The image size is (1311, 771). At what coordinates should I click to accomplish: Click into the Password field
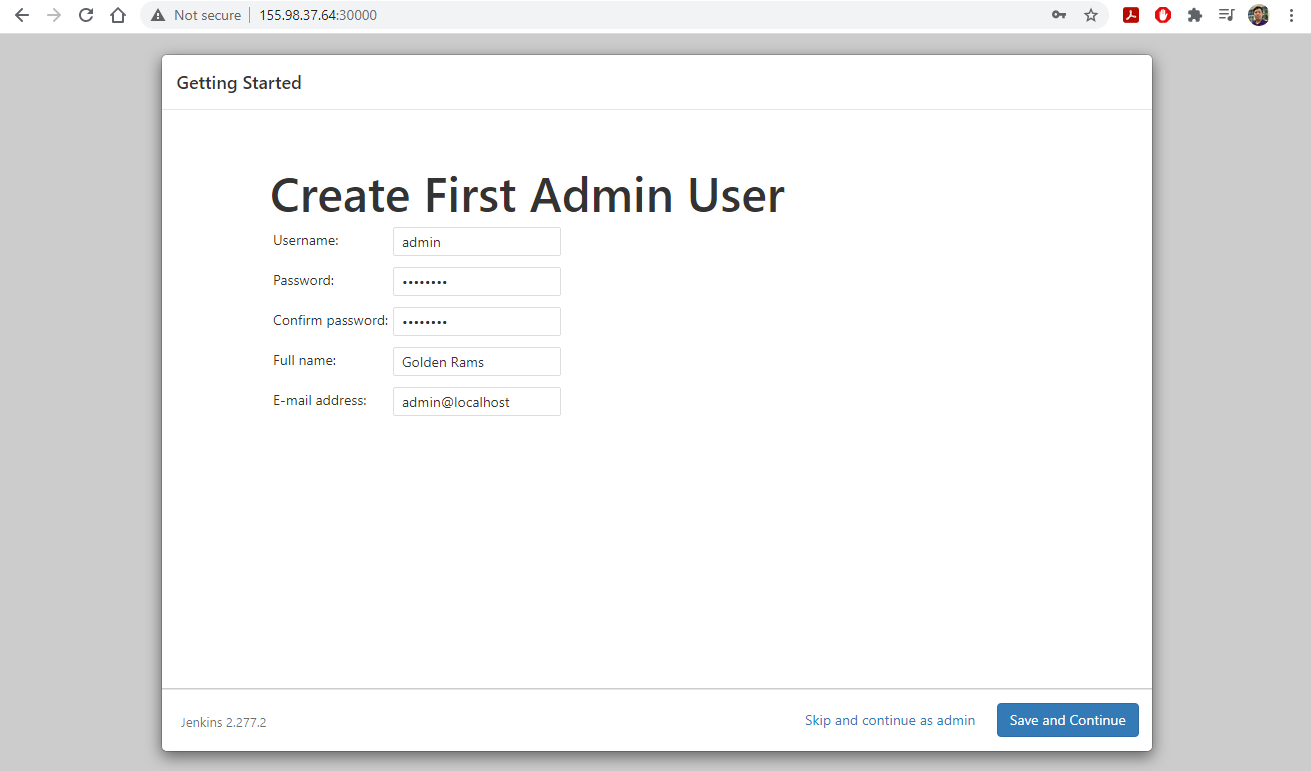476,282
